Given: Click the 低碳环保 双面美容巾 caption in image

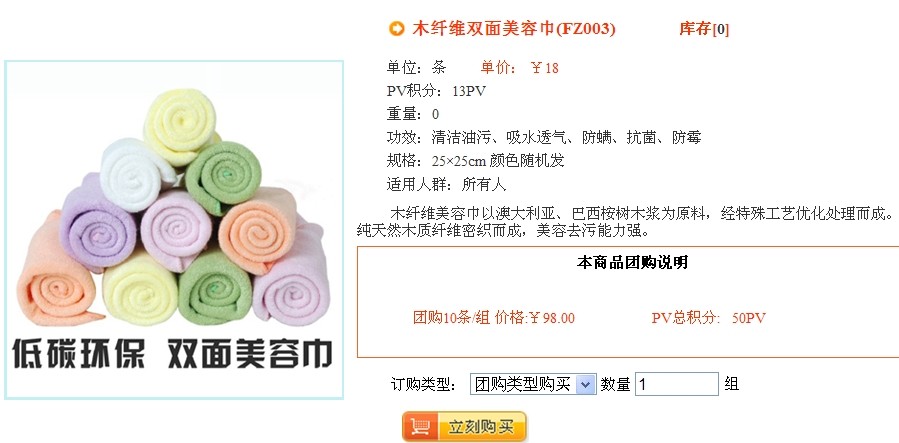Looking at the screenshot, I should click(173, 354).
